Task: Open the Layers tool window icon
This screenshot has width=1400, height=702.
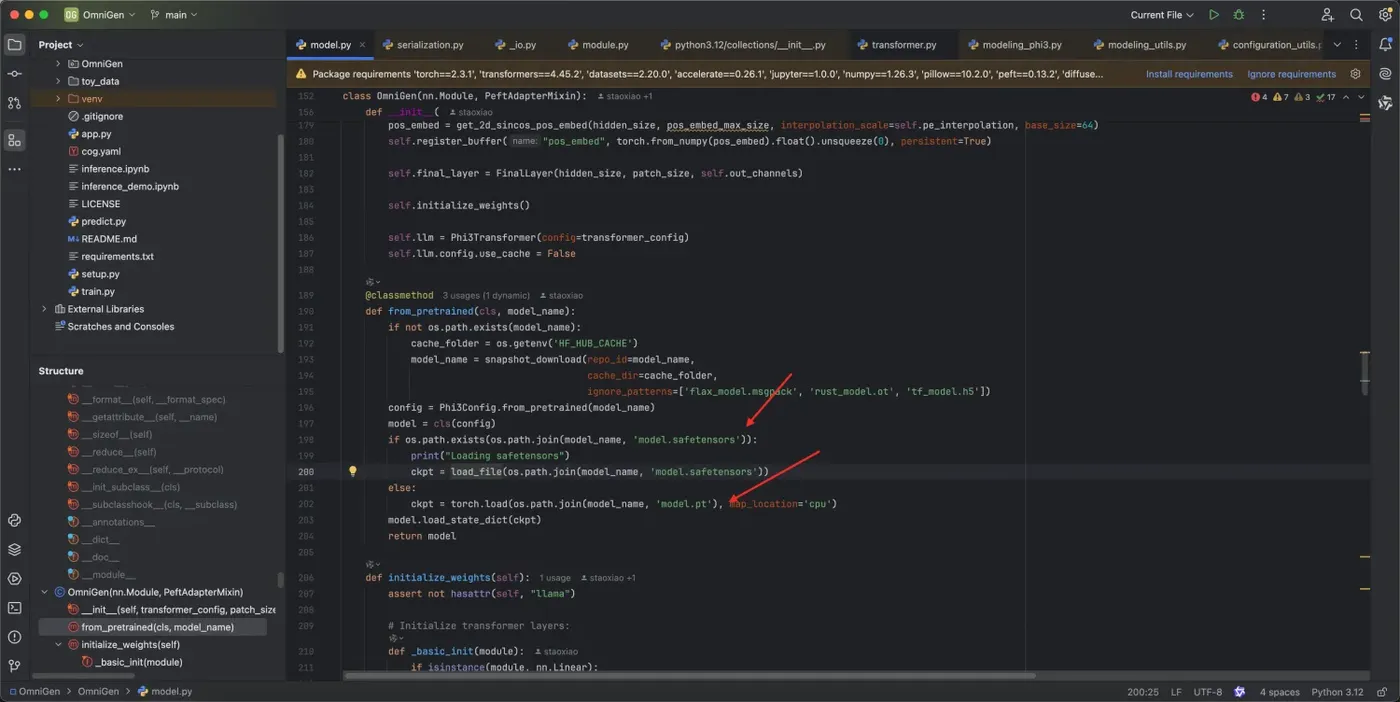Action: (x=14, y=549)
